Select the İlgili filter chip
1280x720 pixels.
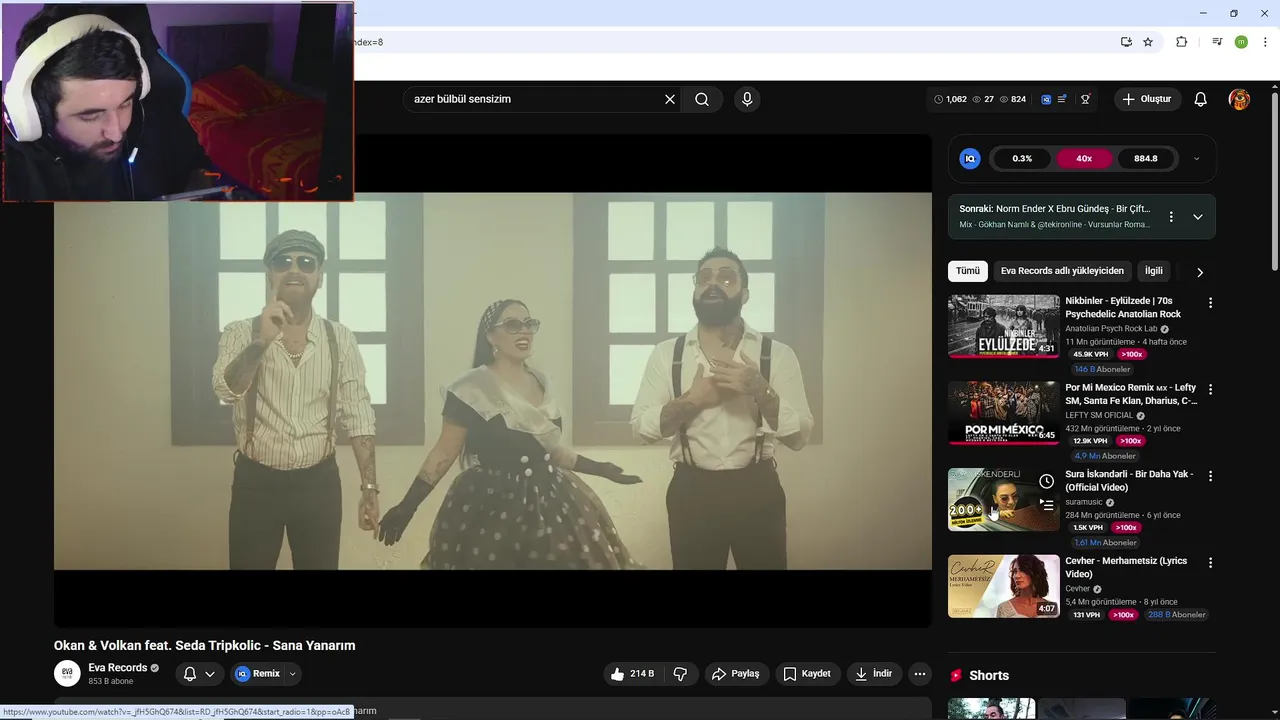1154,271
